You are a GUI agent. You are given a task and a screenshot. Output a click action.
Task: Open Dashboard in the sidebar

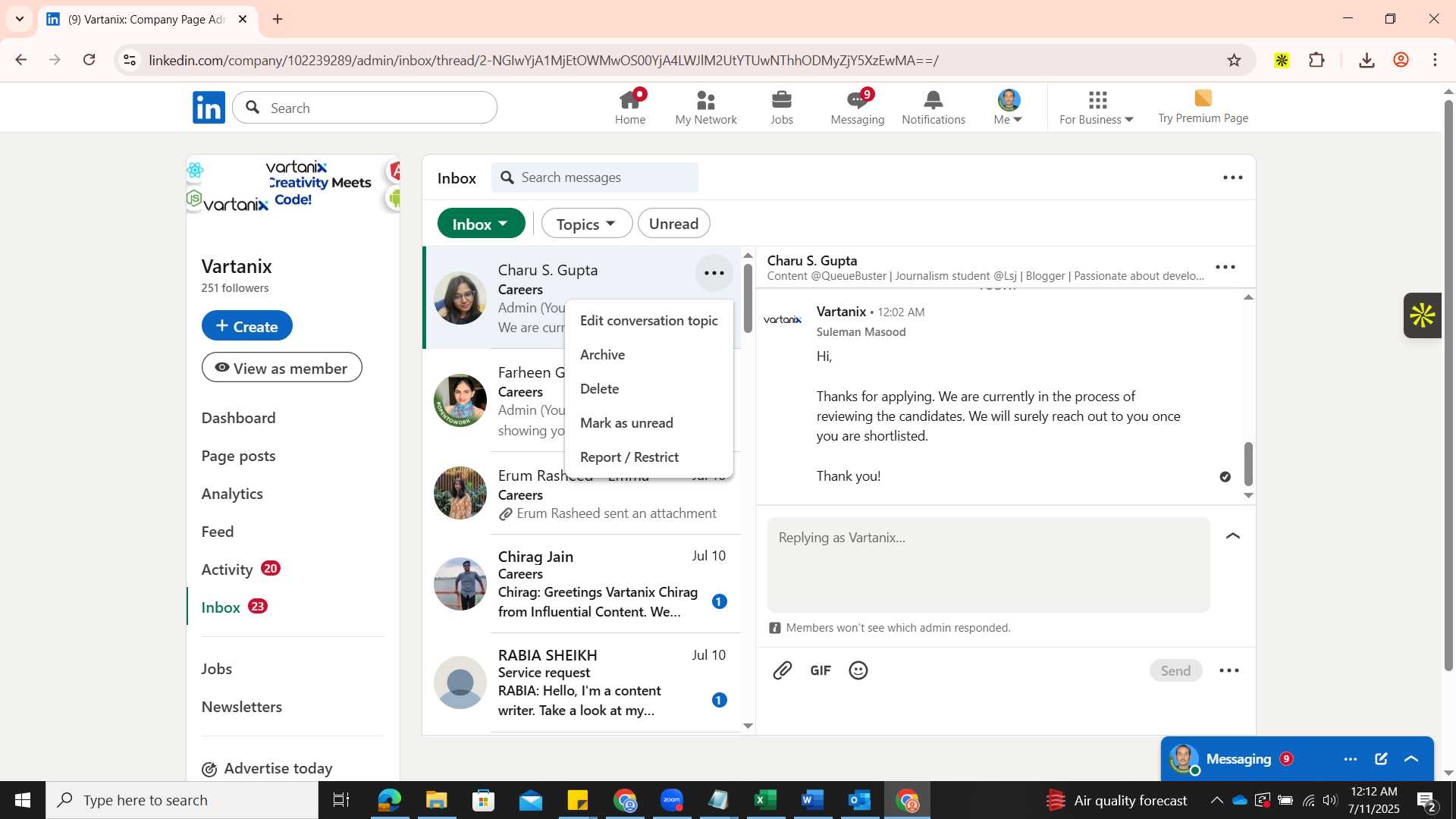[239, 418]
